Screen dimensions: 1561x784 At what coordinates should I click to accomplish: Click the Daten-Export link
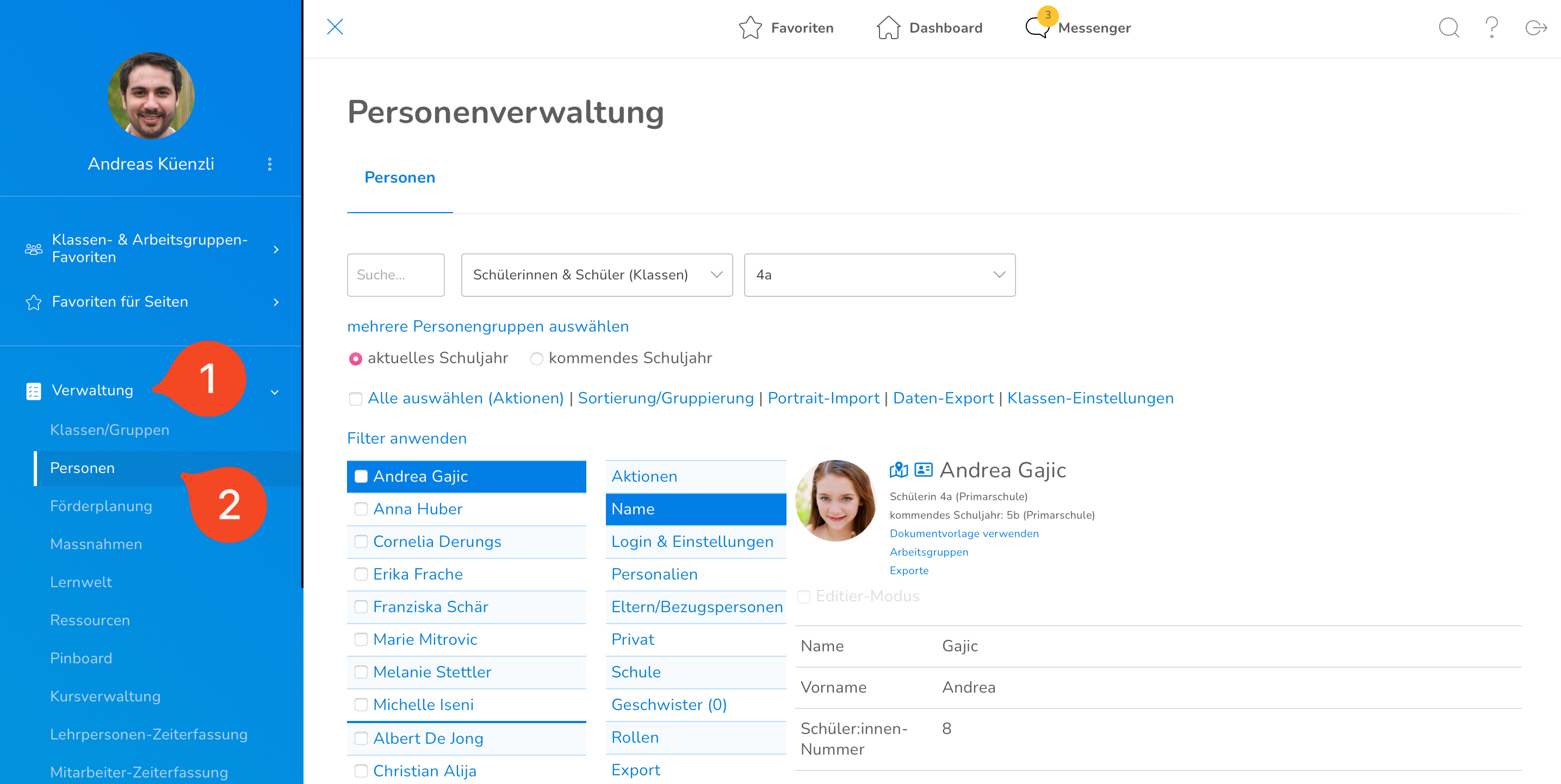(x=943, y=398)
